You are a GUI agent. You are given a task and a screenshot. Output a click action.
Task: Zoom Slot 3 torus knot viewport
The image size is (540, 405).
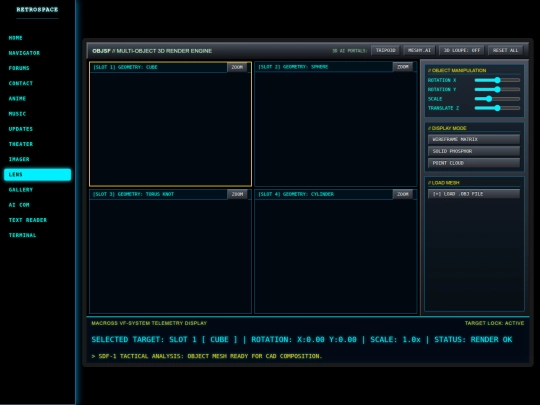point(237,194)
